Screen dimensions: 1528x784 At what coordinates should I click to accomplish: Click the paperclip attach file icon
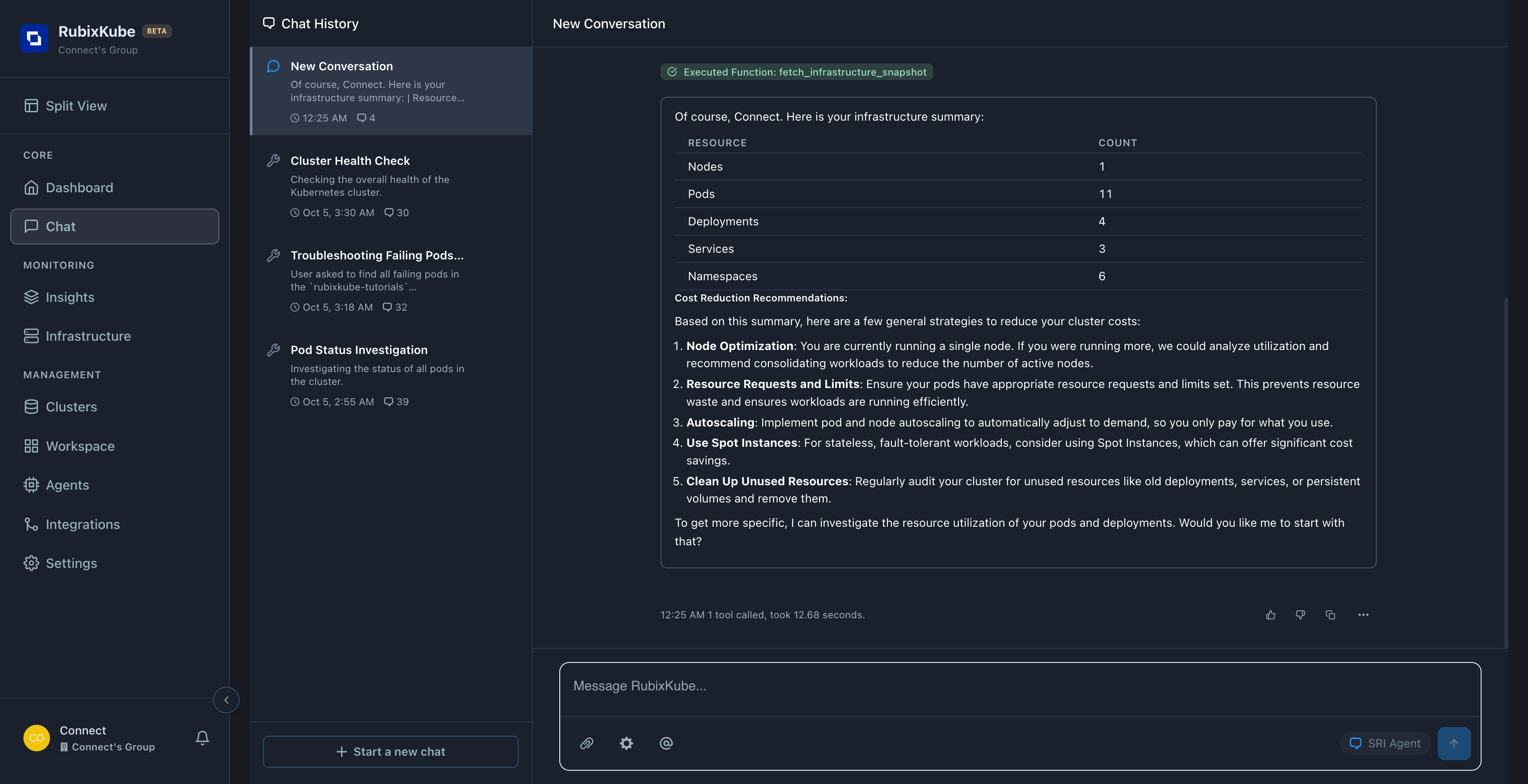(x=586, y=743)
